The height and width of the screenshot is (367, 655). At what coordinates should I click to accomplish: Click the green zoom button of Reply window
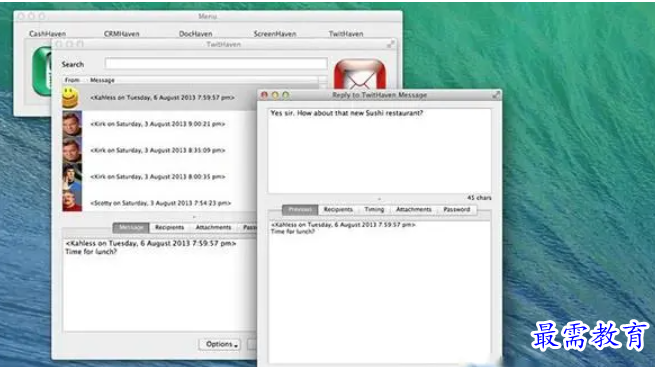coord(286,95)
